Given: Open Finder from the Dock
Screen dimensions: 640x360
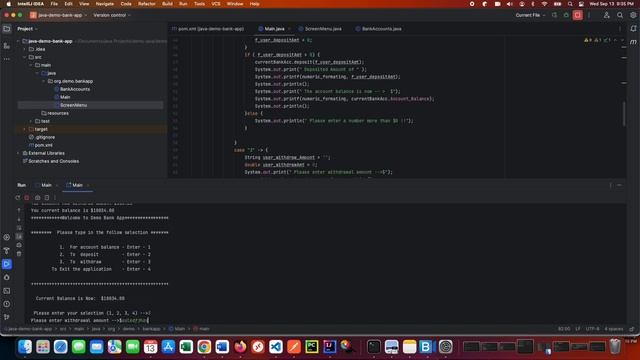Looking at the screenshot, I should coord(25,347).
